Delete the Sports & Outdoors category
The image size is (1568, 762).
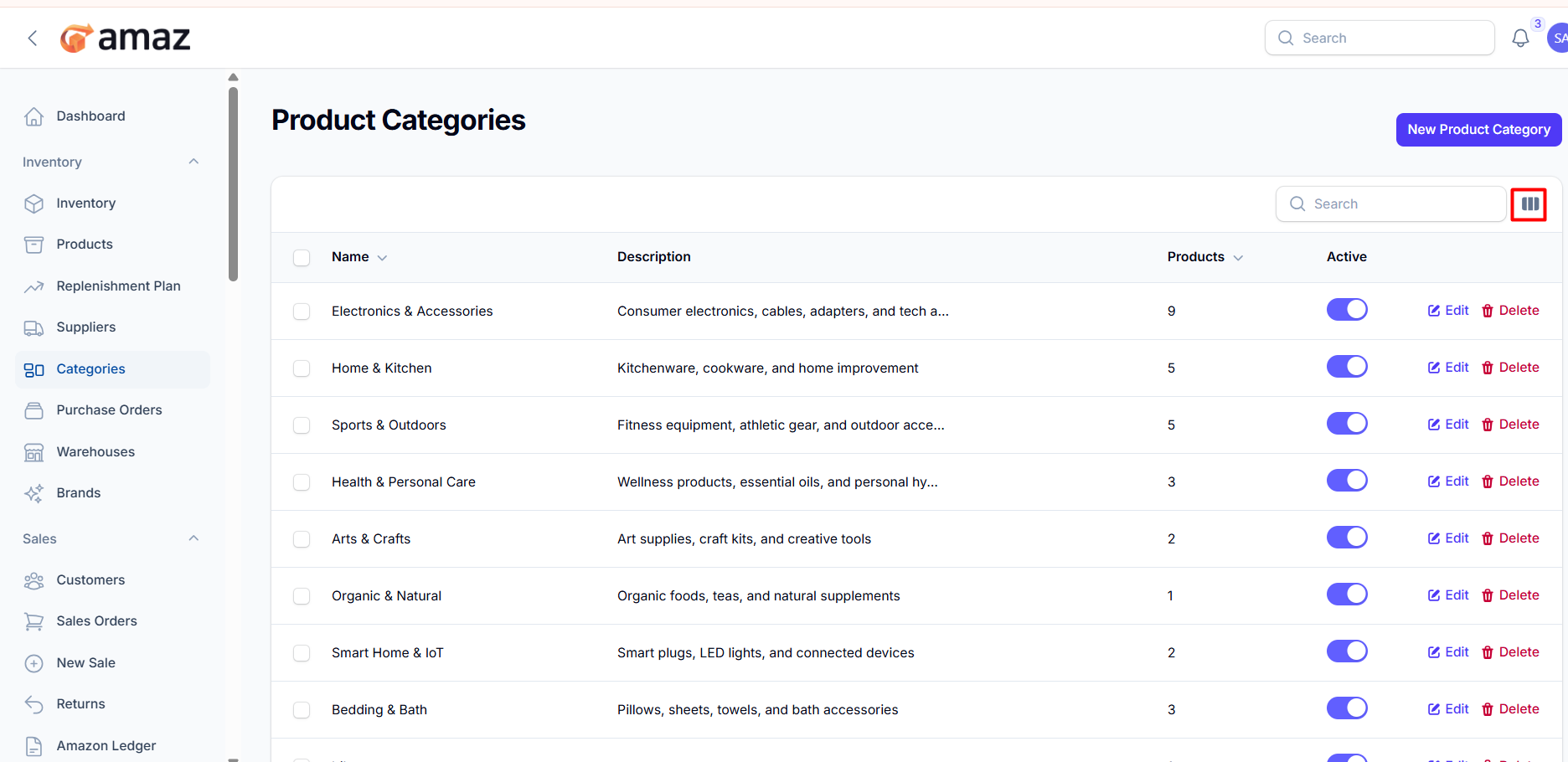coord(1510,425)
